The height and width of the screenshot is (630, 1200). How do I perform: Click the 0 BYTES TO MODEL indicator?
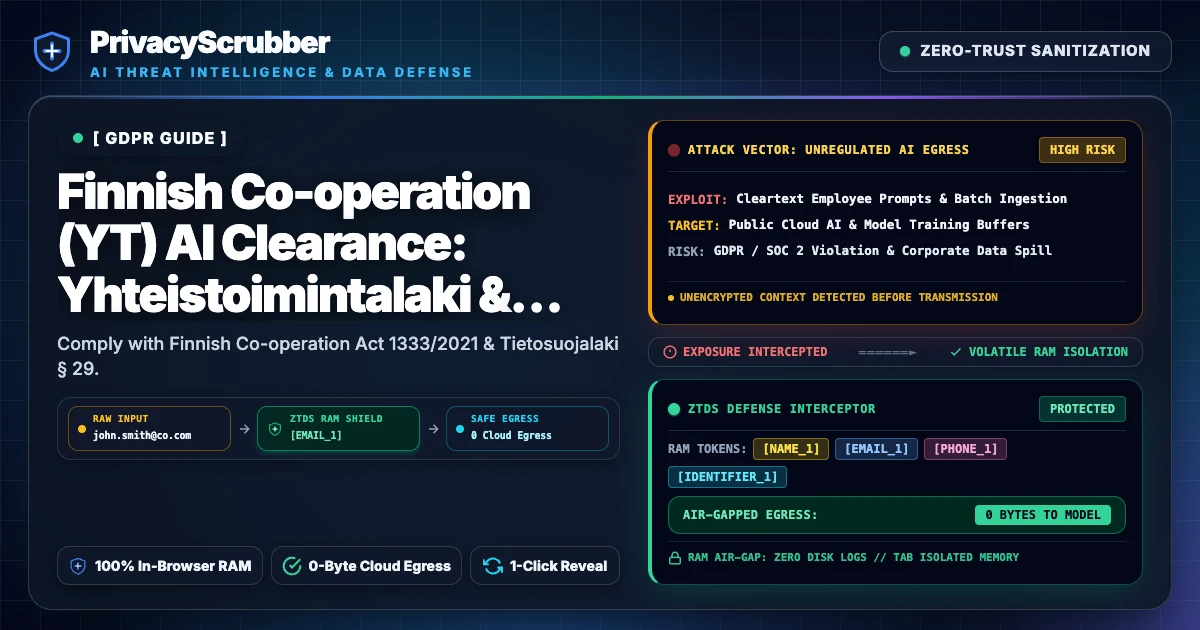tap(1043, 515)
